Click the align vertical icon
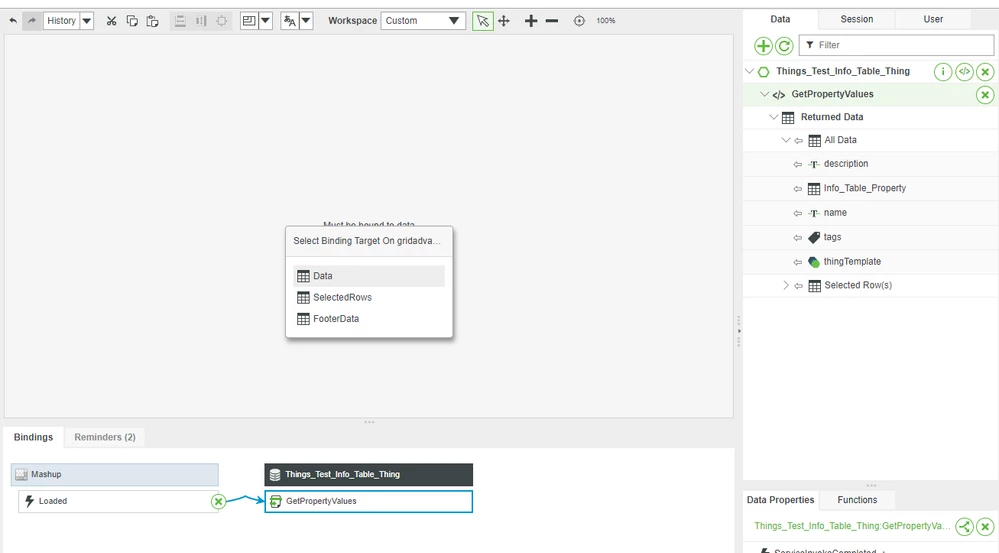 pyautogui.click(x=201, y=20)
